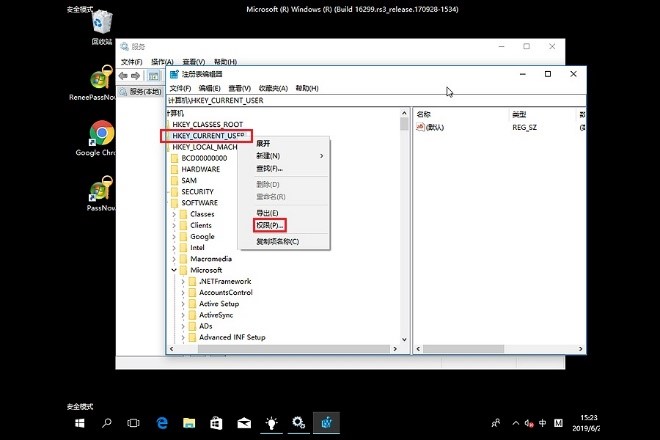Viewport: 660px width, 440px height.
Task: Click the M input method tray icon
Action: pyautogui.click(x=558, y=423)
